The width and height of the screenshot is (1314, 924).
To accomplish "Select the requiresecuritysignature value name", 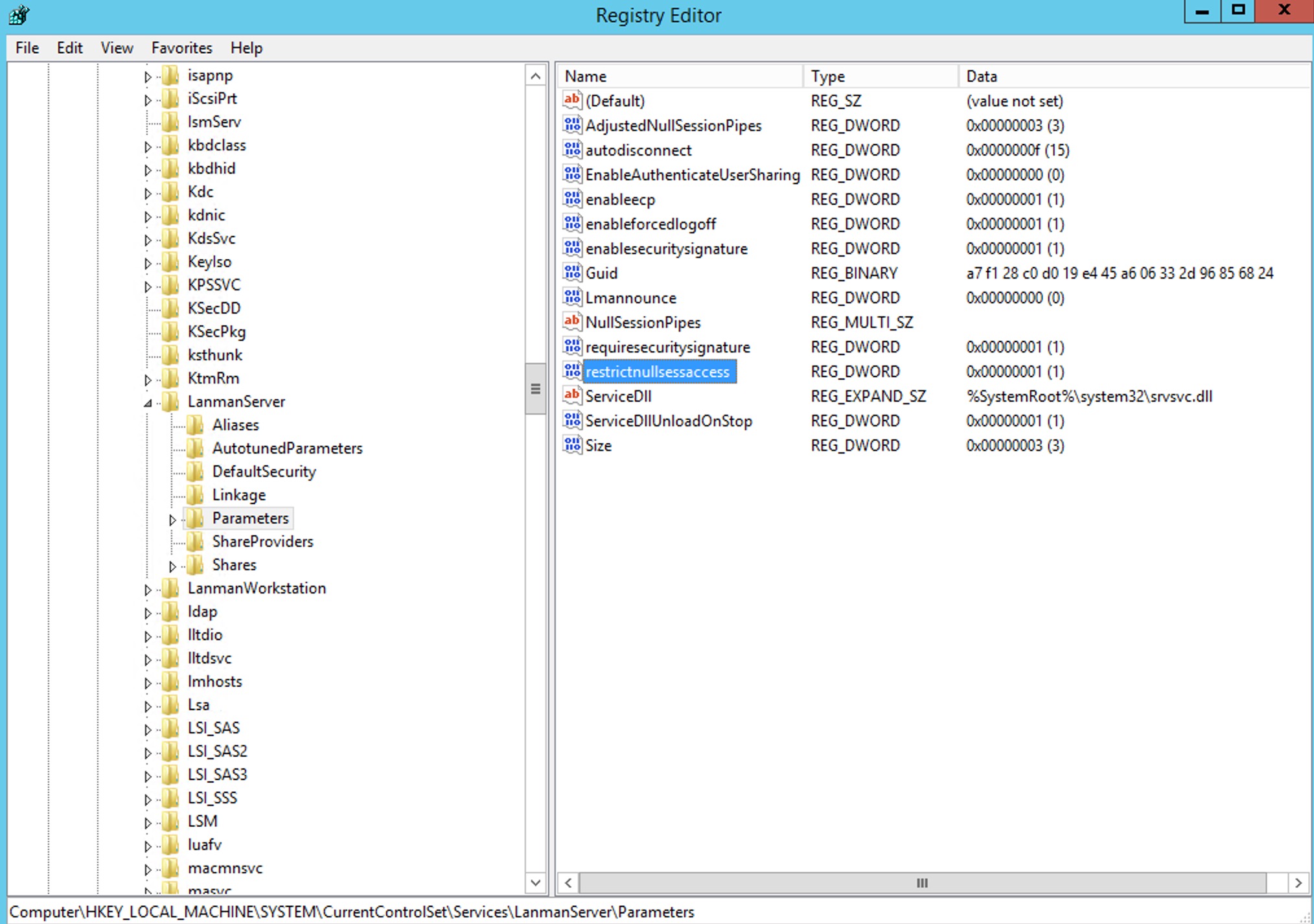I will click(667, 347).
